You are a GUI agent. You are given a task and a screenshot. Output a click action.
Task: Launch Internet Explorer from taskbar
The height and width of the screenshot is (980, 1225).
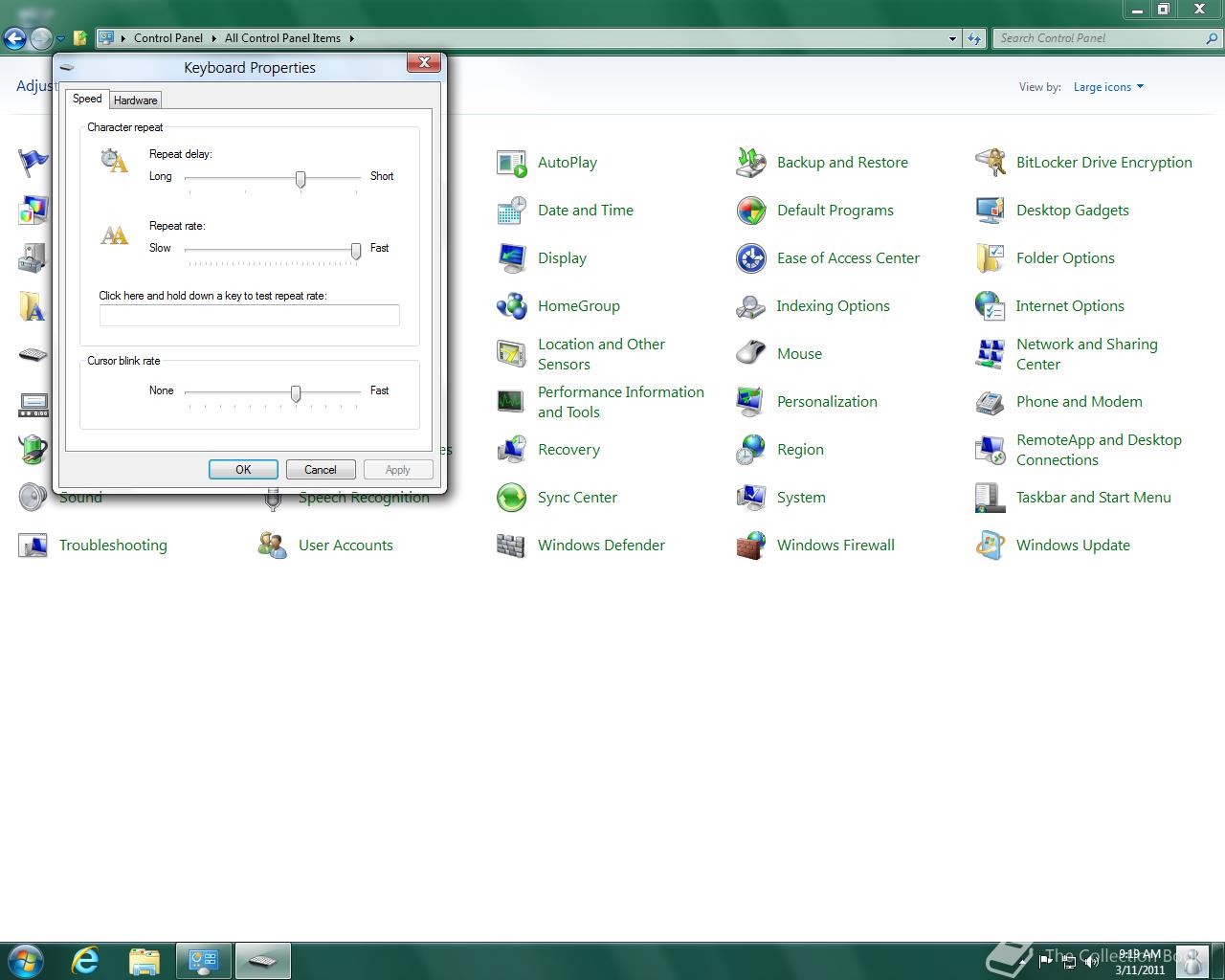point(85,961)
